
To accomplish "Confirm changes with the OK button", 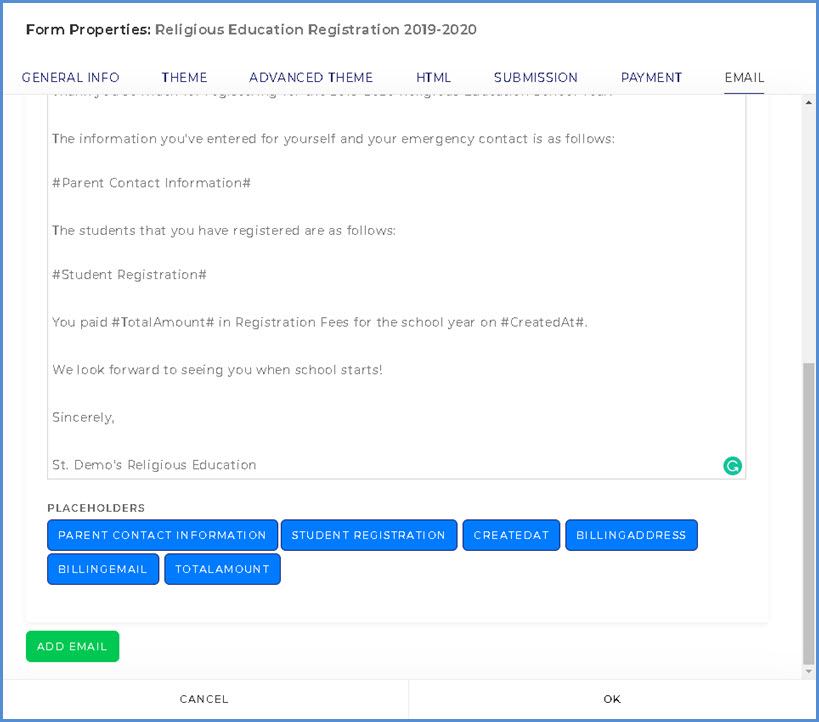I will coord(612,699).
